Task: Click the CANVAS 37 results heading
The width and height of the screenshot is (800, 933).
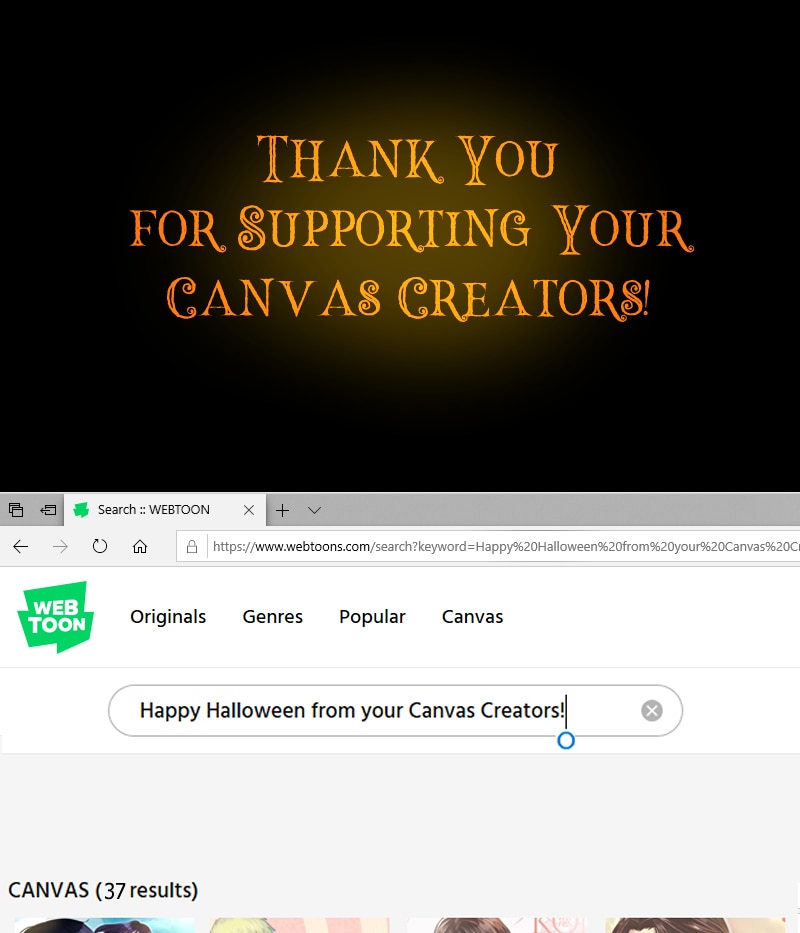Action: click(103, 890)
